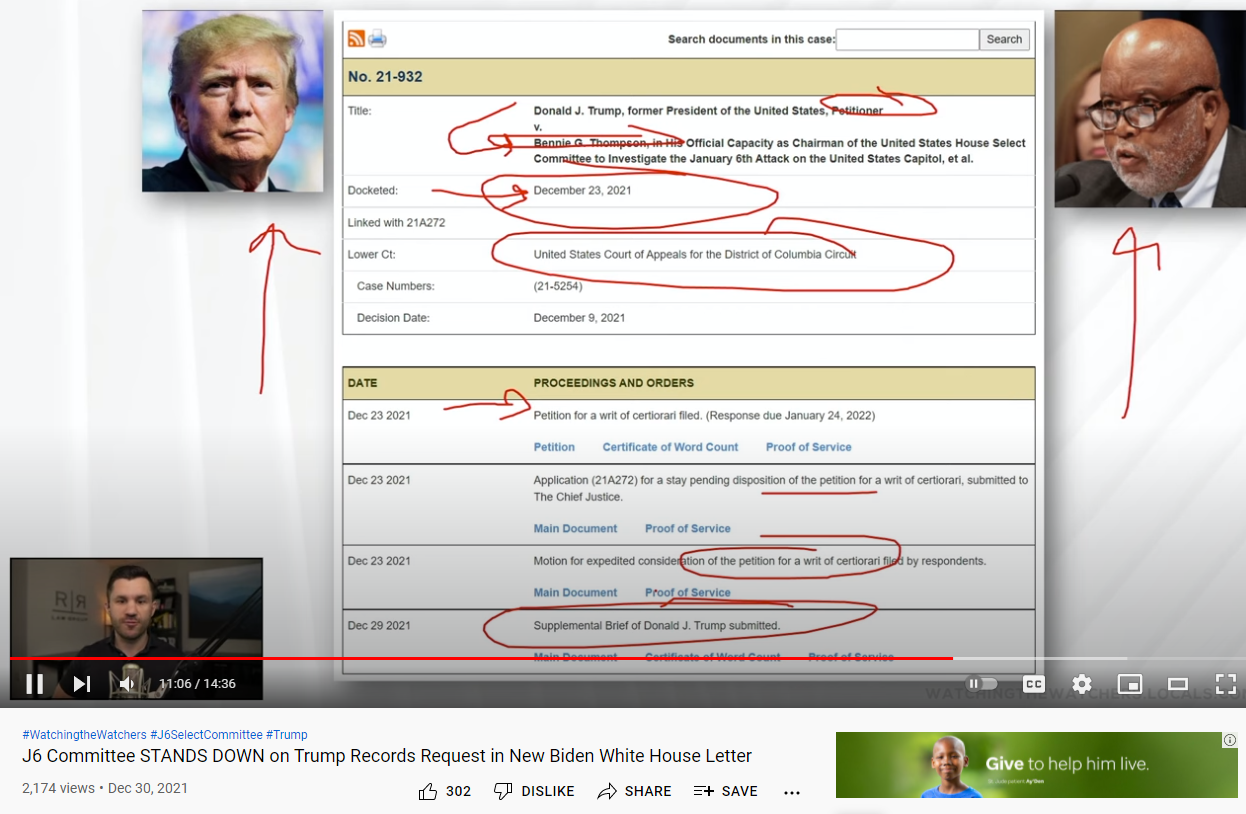The image size is (1246, 814).
Task: Click the video timestamp 11:06 / 14:36
Action: coord(197,684)
